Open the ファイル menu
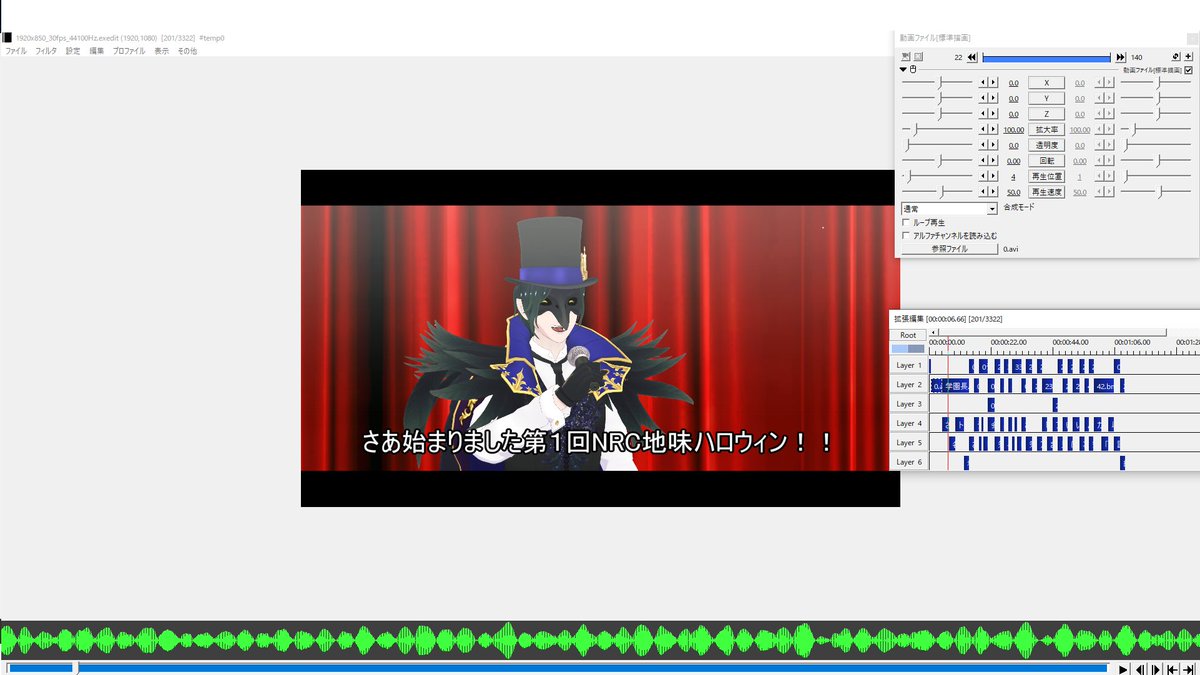The image size is (1200, 675). tap(16, 51)
